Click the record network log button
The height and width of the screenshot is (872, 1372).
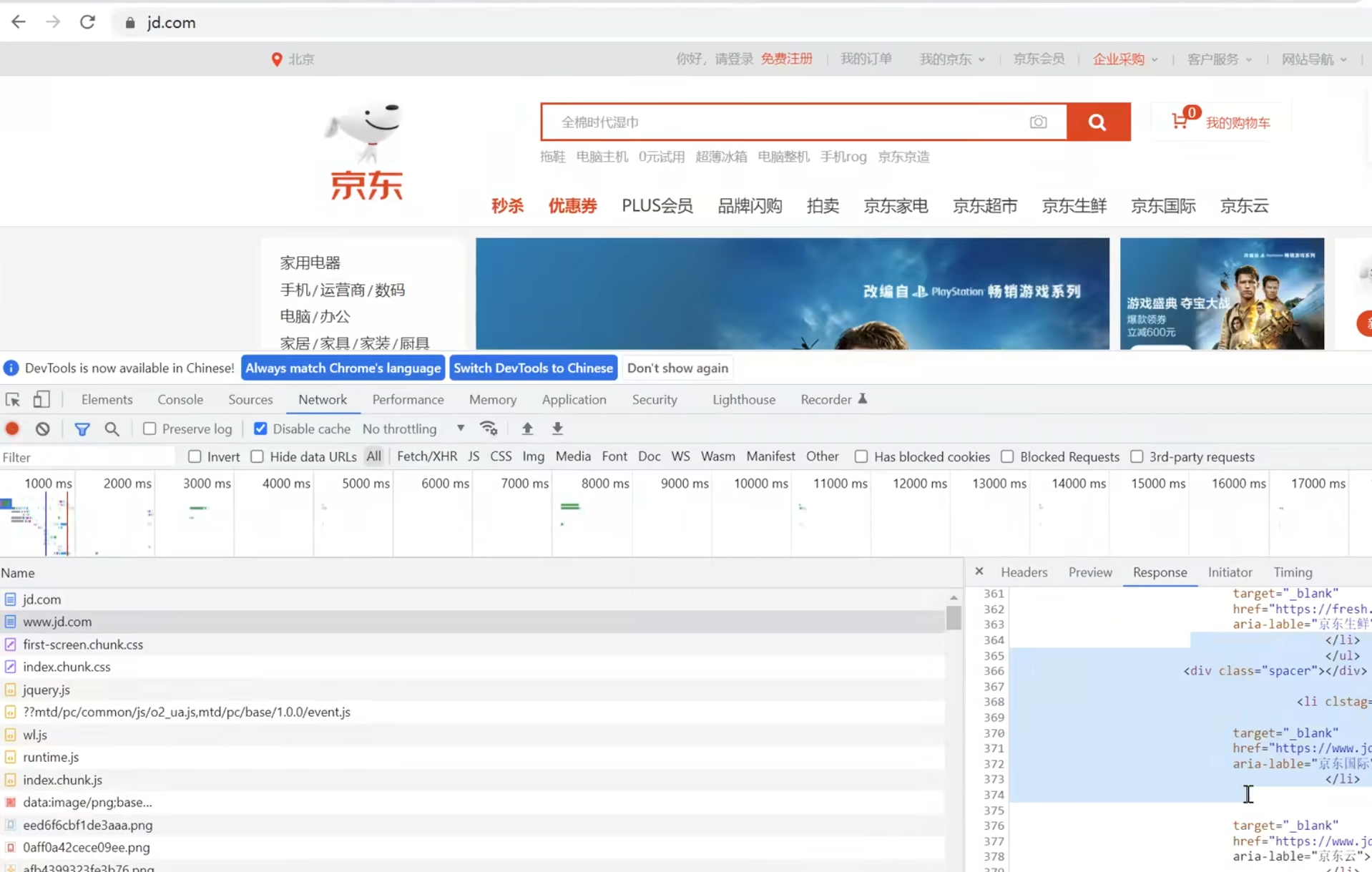pos(12,428)
